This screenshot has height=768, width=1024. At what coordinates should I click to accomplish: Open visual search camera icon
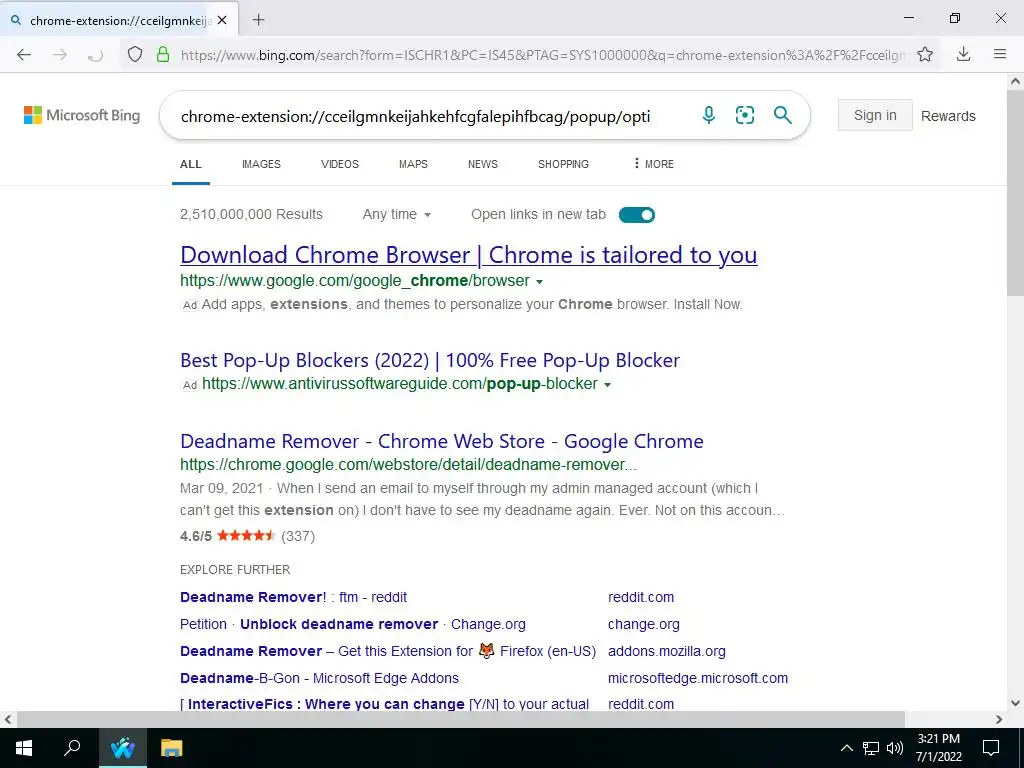click(x=744, y=116)
